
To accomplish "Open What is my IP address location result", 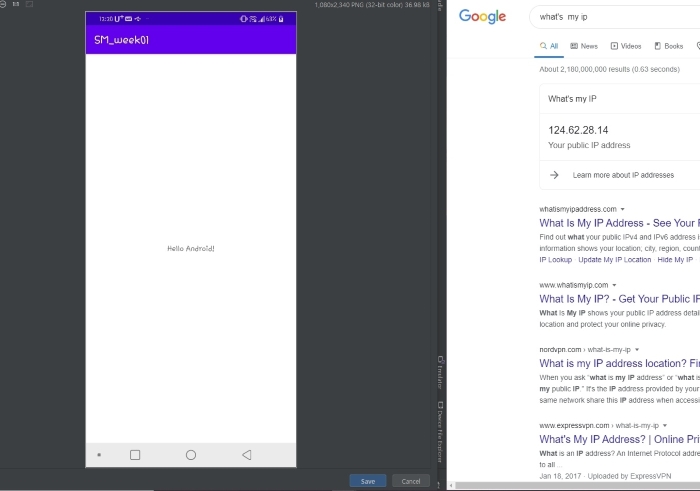I will [x=620, y=363].
